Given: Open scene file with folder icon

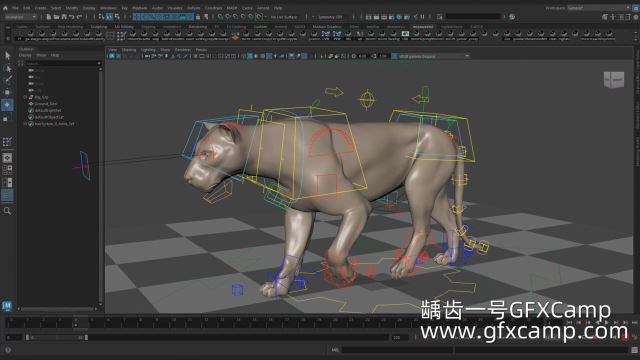Looking at the screenshot, I should pos(56,17).
